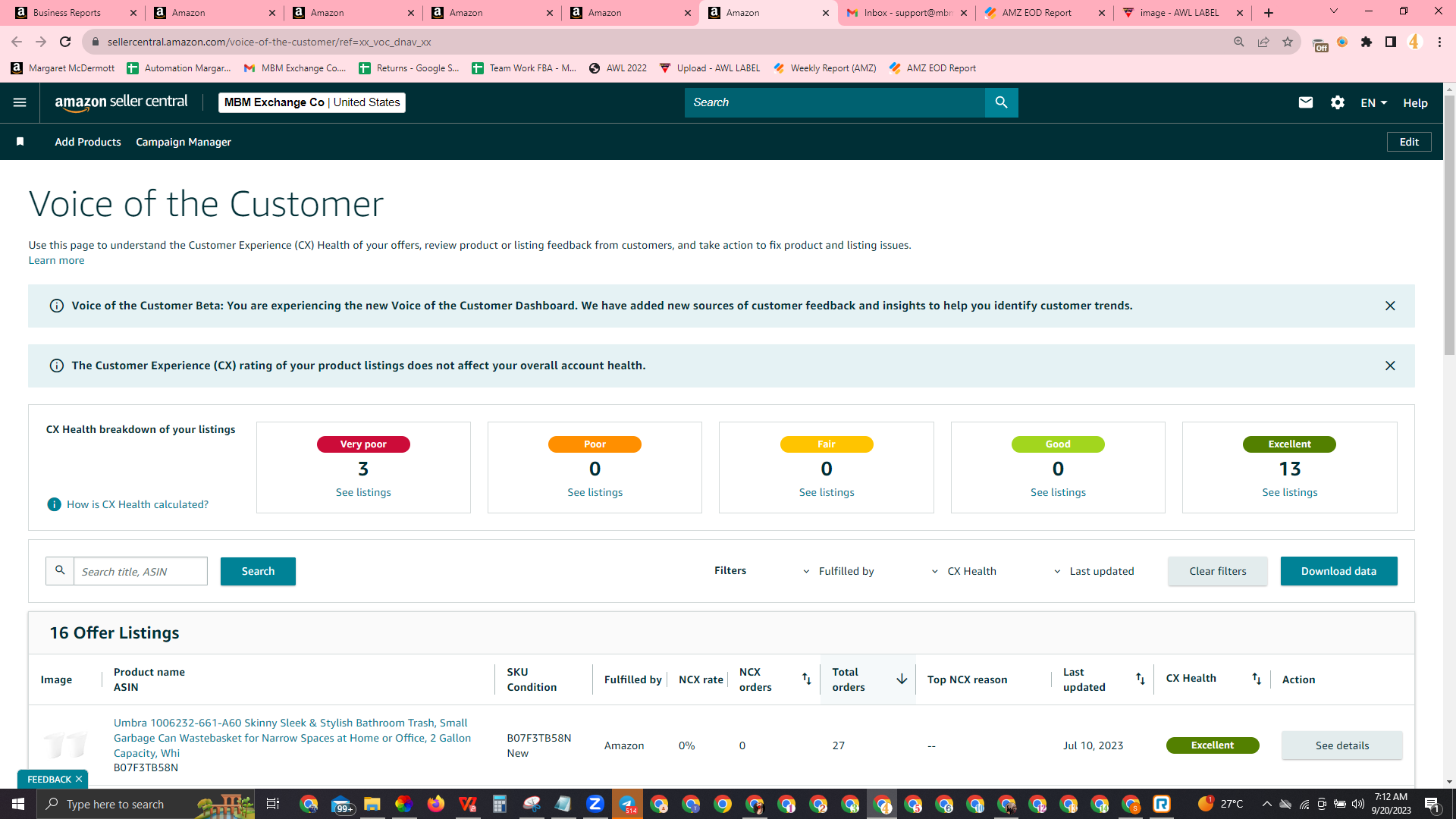Open Telegram from the taskbar

point(627,804)
